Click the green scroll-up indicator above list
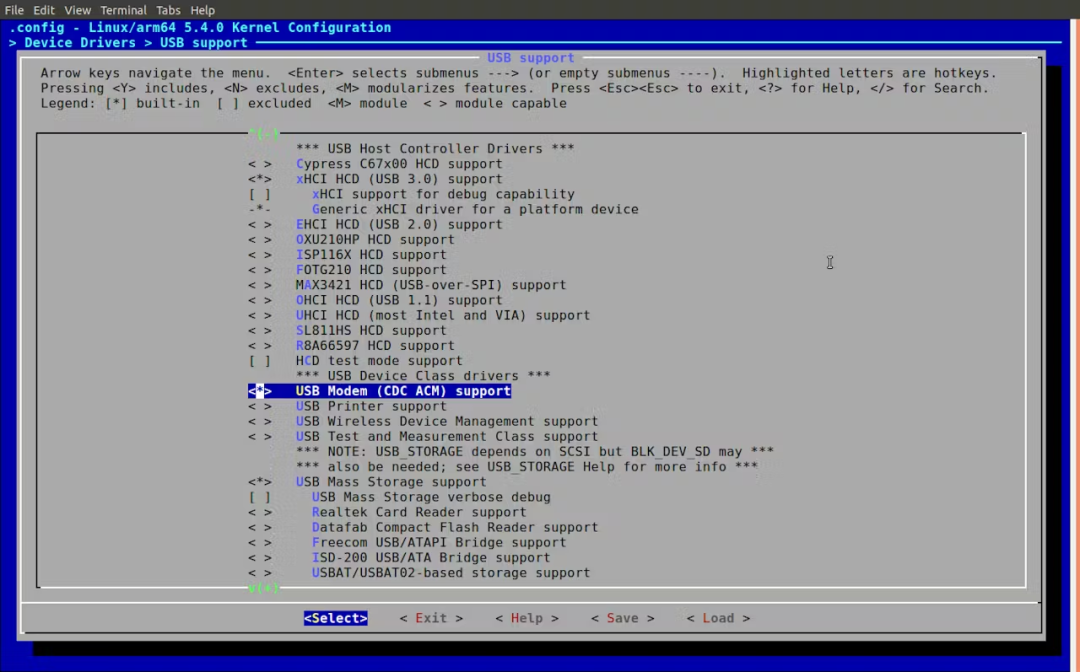Image resolution: width=1080 pixels, height=672 pixels. pos(264,134)
